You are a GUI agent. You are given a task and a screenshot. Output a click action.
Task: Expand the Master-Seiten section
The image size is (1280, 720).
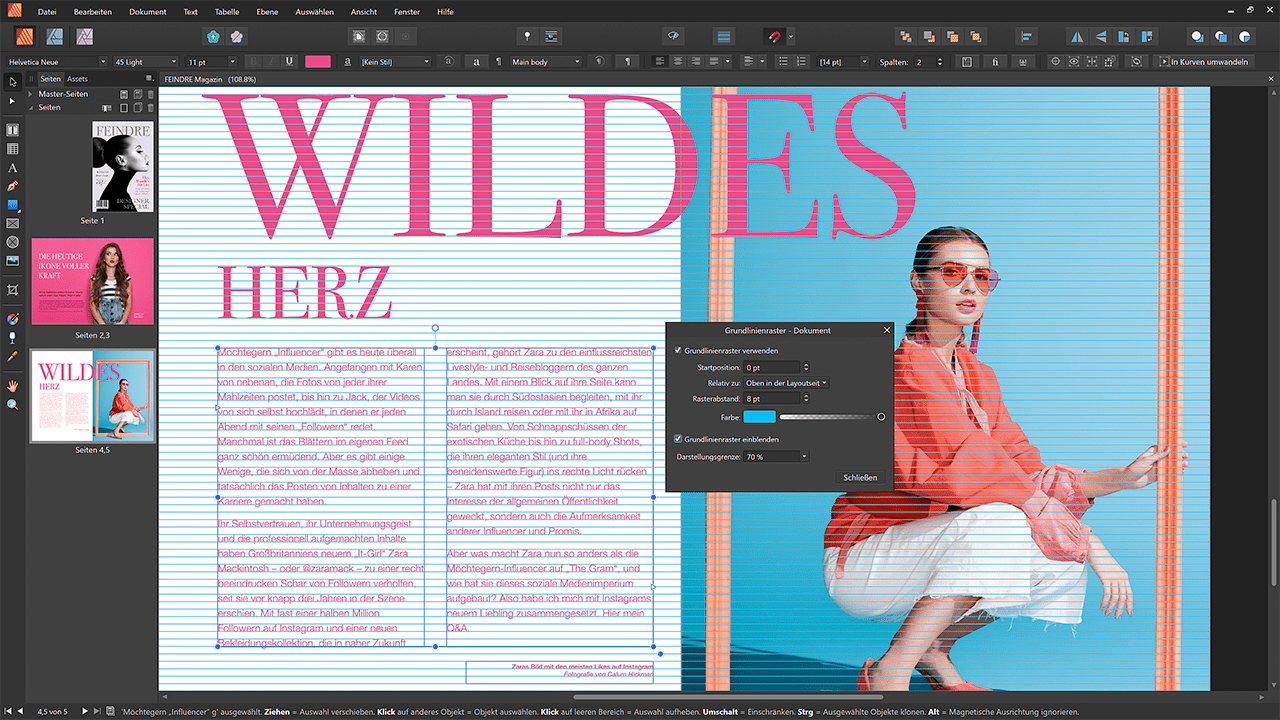31,94
